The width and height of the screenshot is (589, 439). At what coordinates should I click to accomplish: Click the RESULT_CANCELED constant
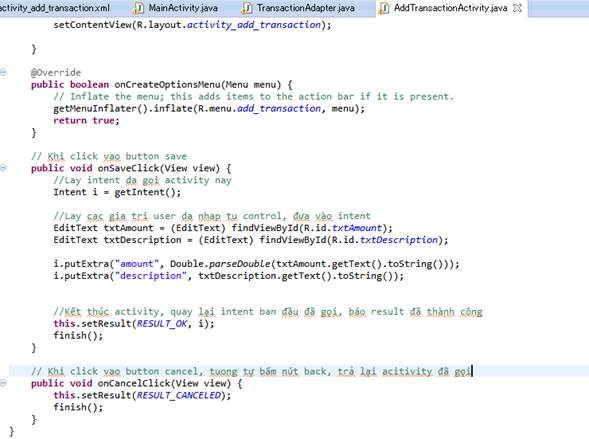[178, 395]
